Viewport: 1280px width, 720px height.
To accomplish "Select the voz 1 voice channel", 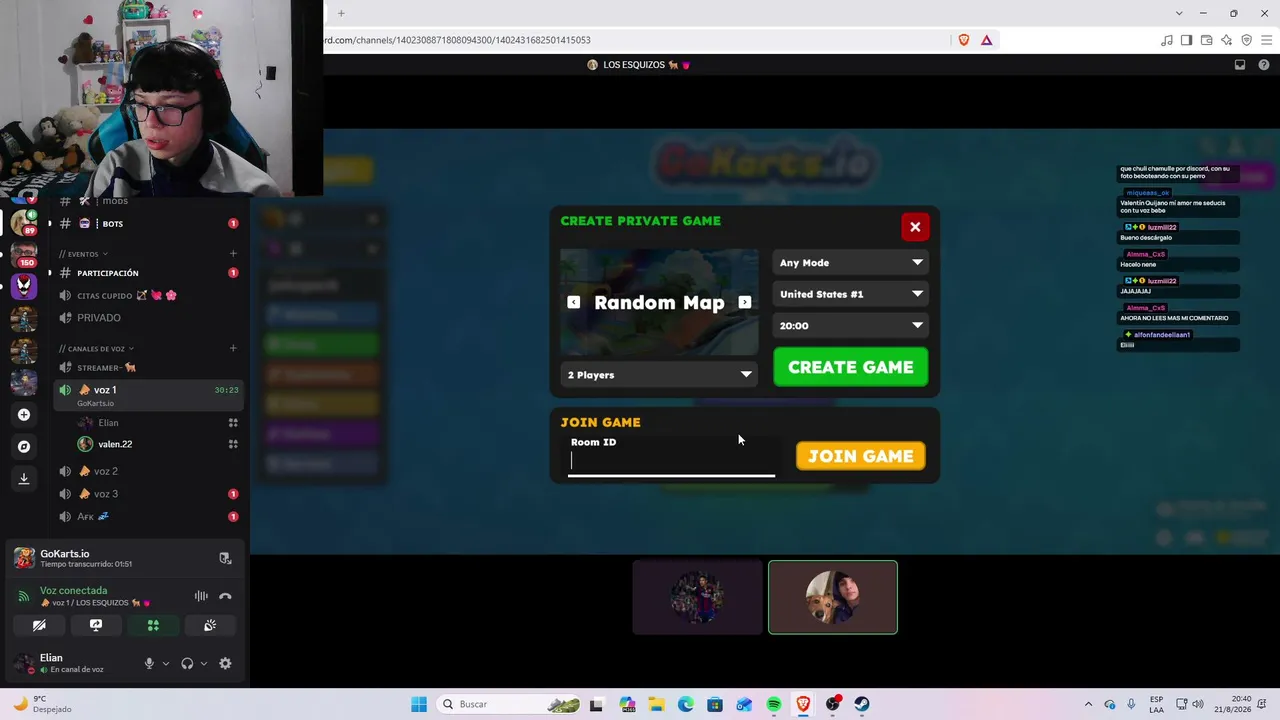I will (150, 395).
